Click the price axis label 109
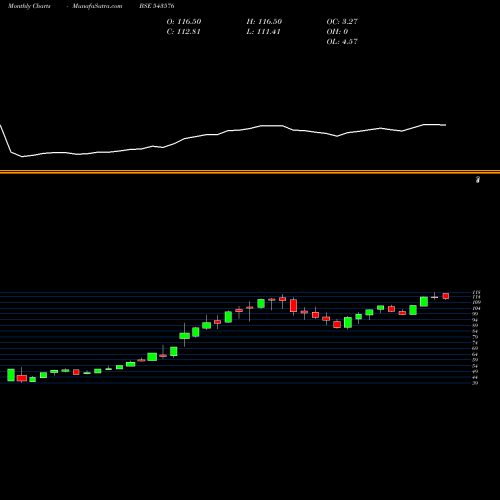Image resolution: width=500 pixels, height=500 pixels. coord(477,302)
